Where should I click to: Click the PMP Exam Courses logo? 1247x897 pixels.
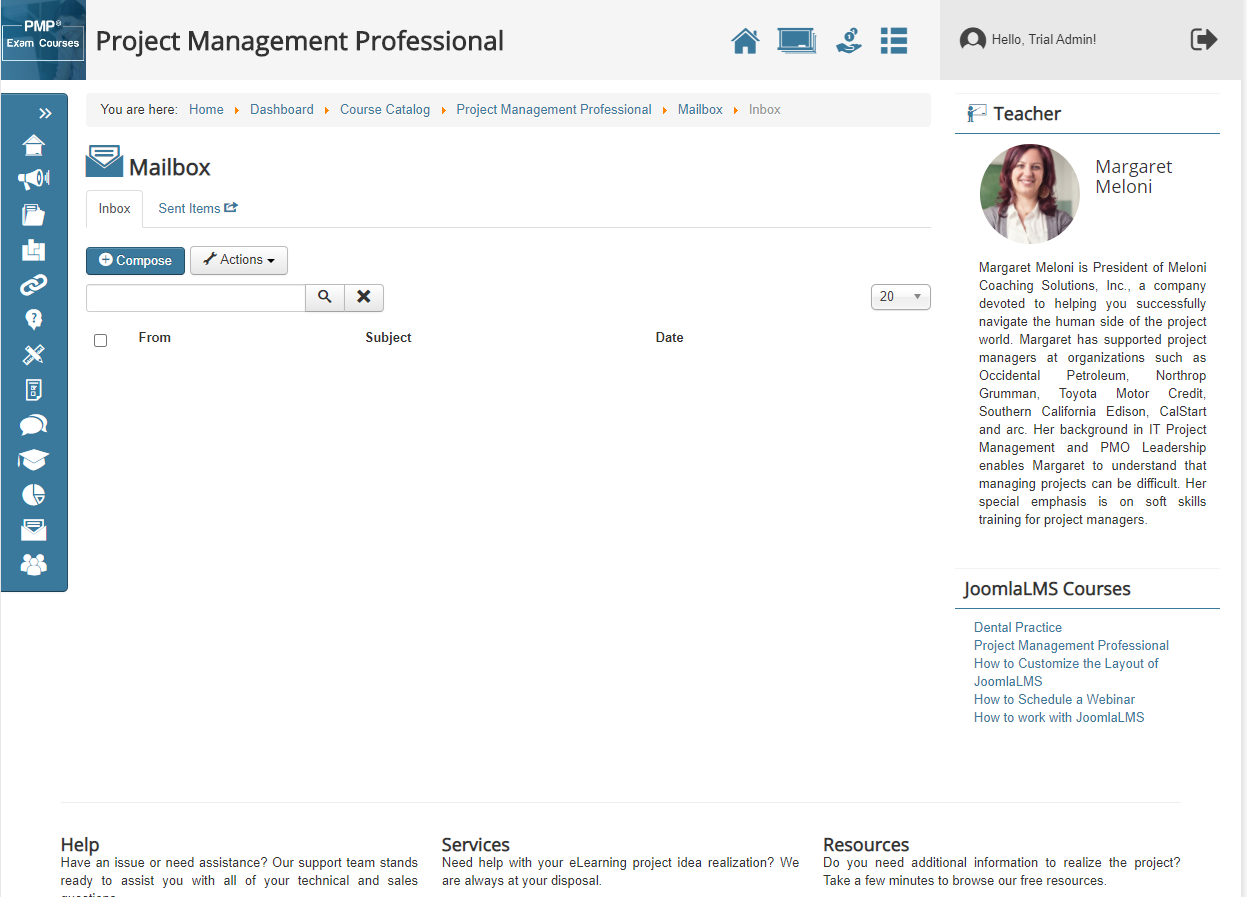tap(43, 40)
